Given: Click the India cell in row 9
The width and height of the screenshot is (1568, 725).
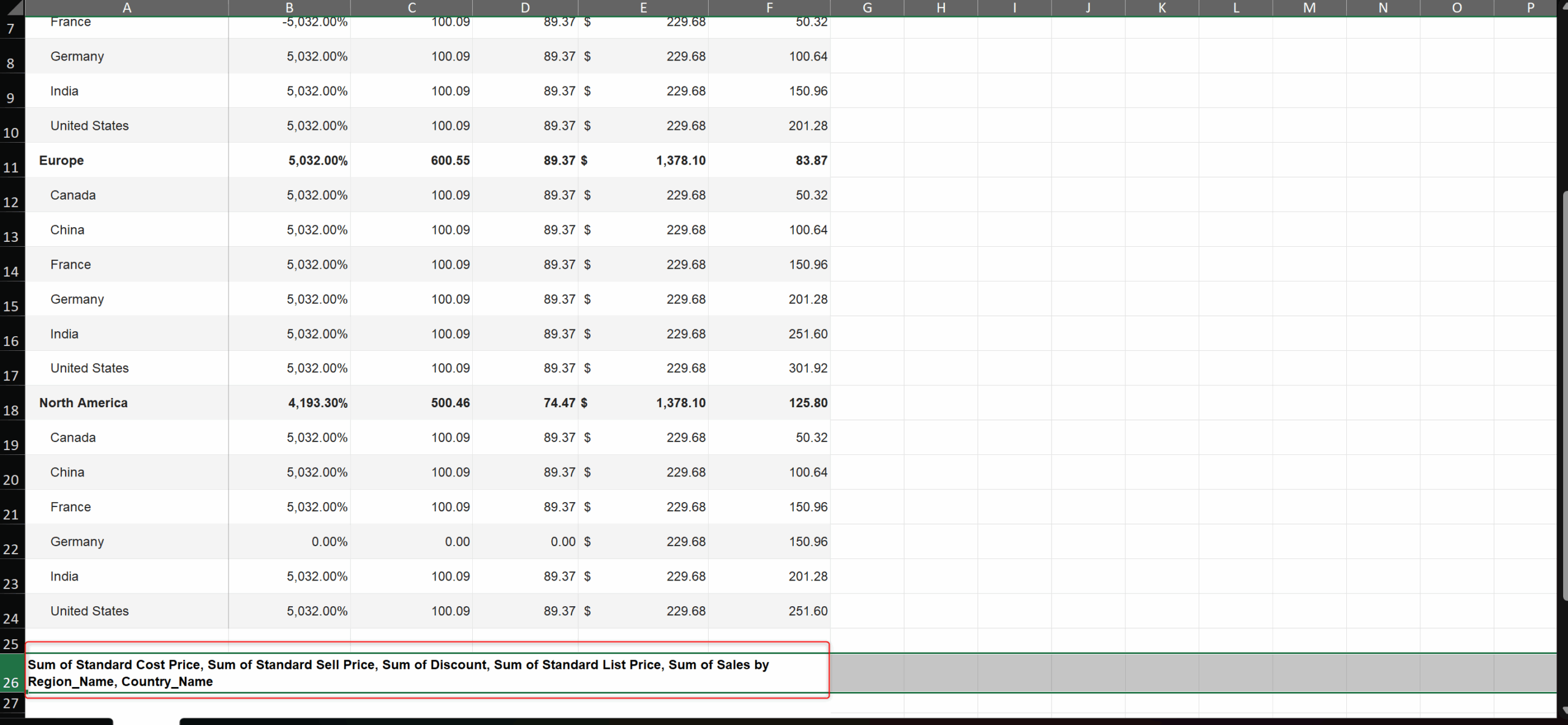Looking at the screenshot, I should [64, 91].
